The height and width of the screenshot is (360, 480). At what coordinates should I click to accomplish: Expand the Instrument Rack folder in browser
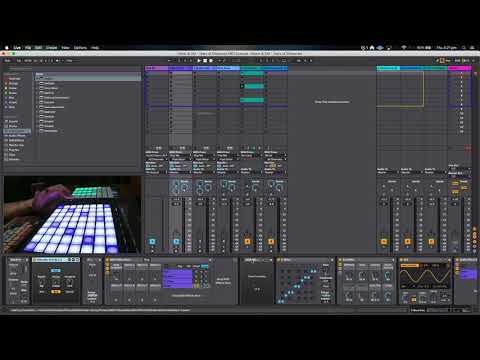[x=37, y=107]
